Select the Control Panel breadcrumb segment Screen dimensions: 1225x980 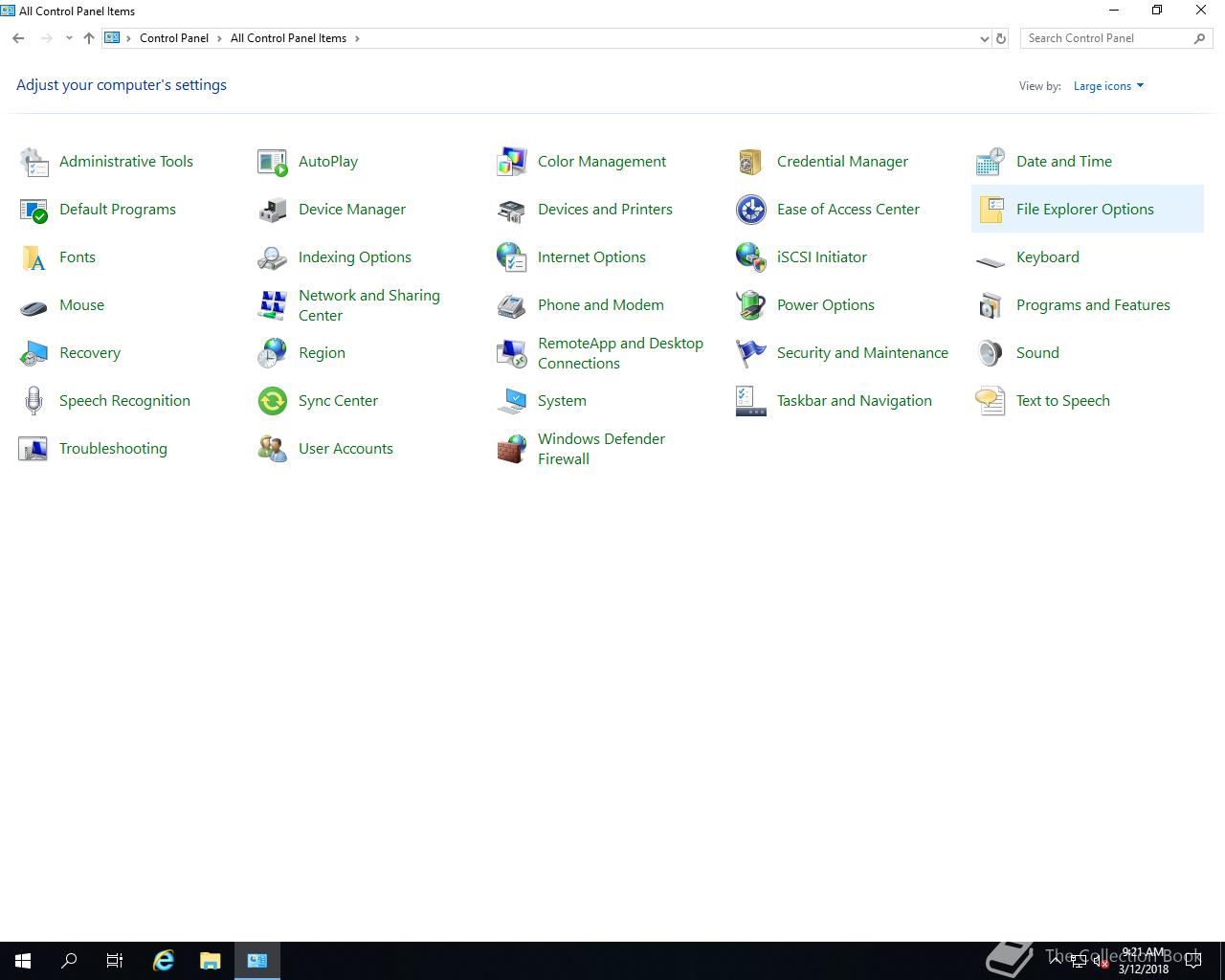point(174,38)
